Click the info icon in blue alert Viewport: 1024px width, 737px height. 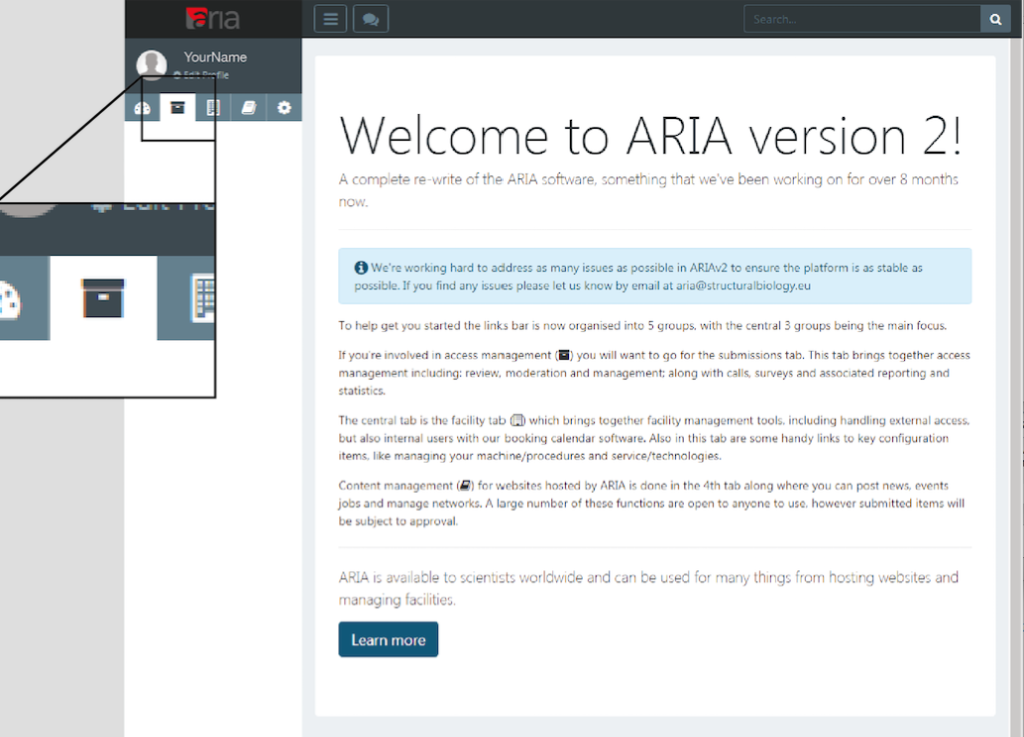coord(360,268)
